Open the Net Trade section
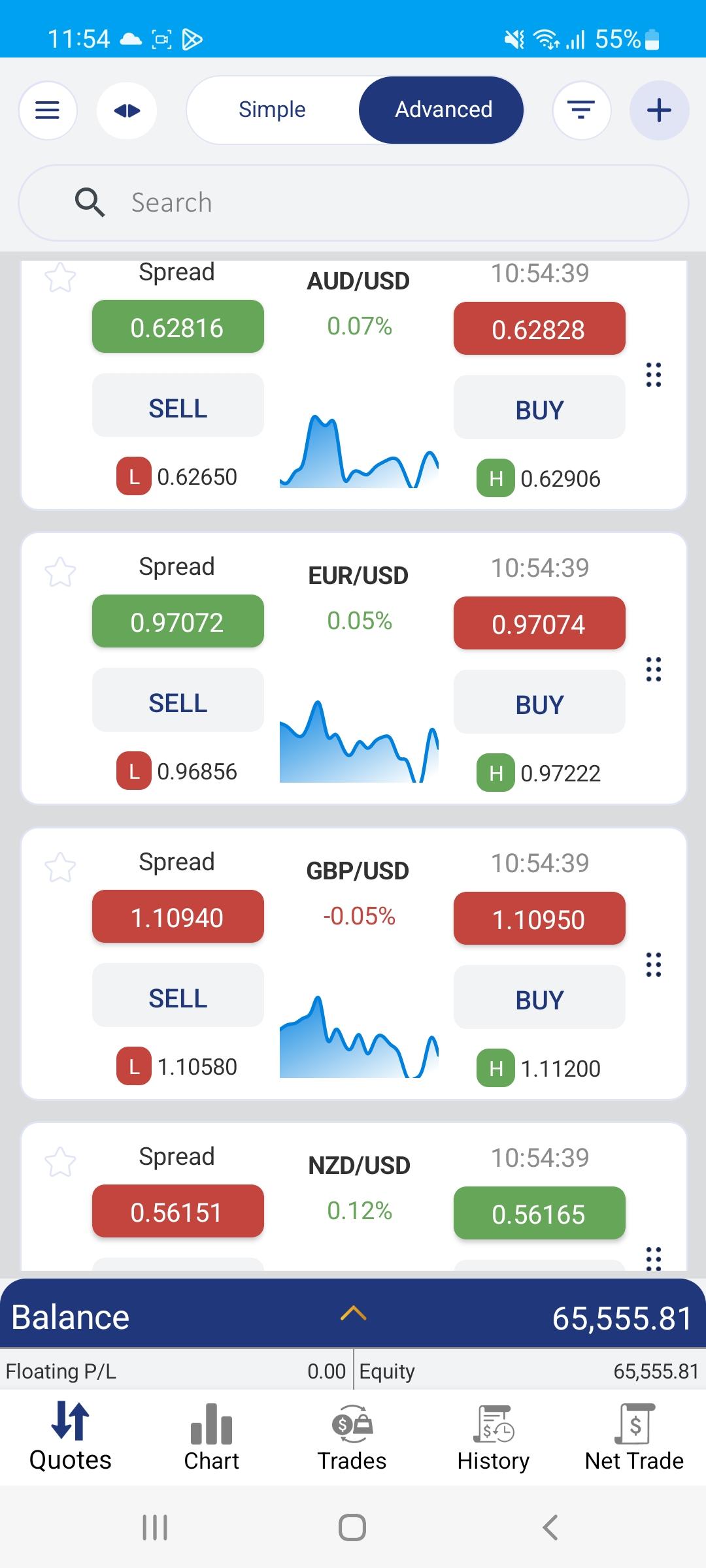The width and height of the screenshot is (706, 1568). [x=634, y=1439]
